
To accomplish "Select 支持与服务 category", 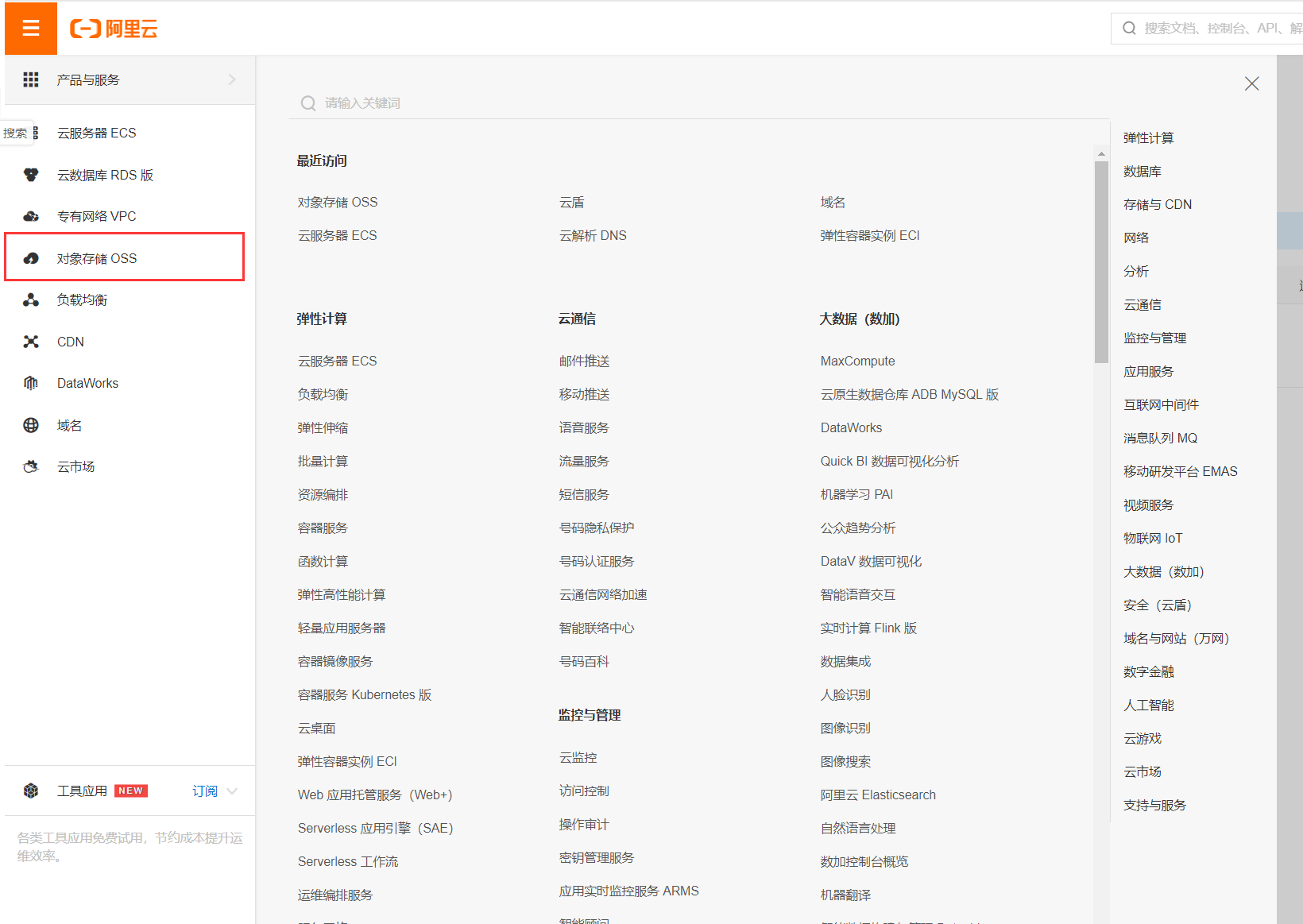I will [1154, 805].
